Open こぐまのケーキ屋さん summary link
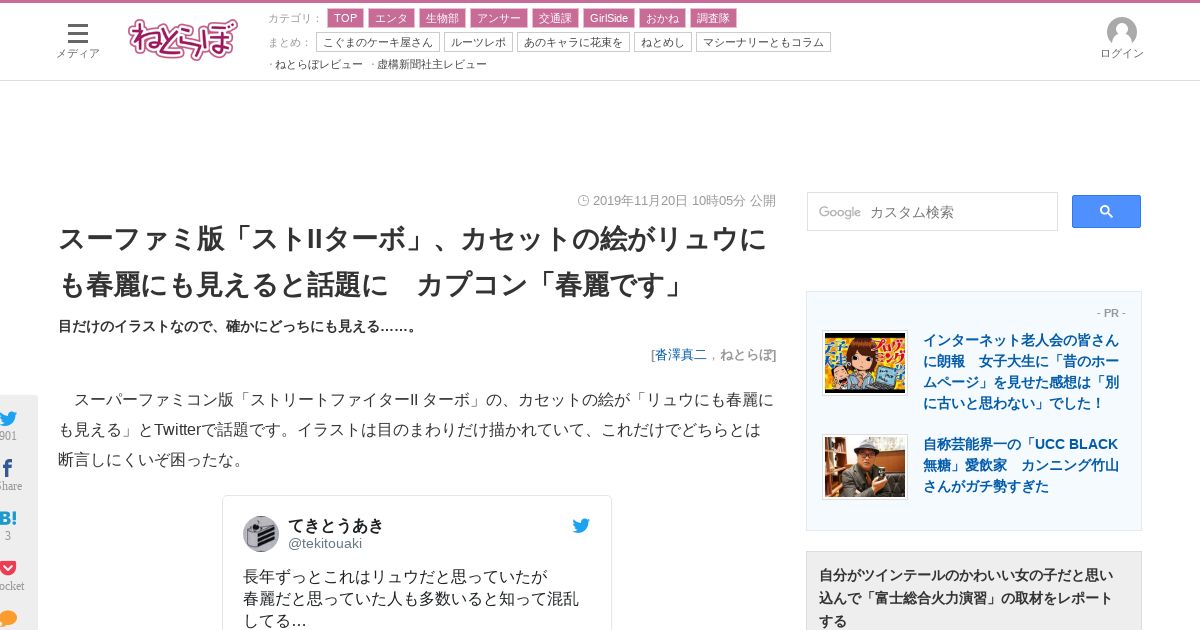Viewport: 1200px width, 630px height. pyautogui.click(x=378, y=42)
